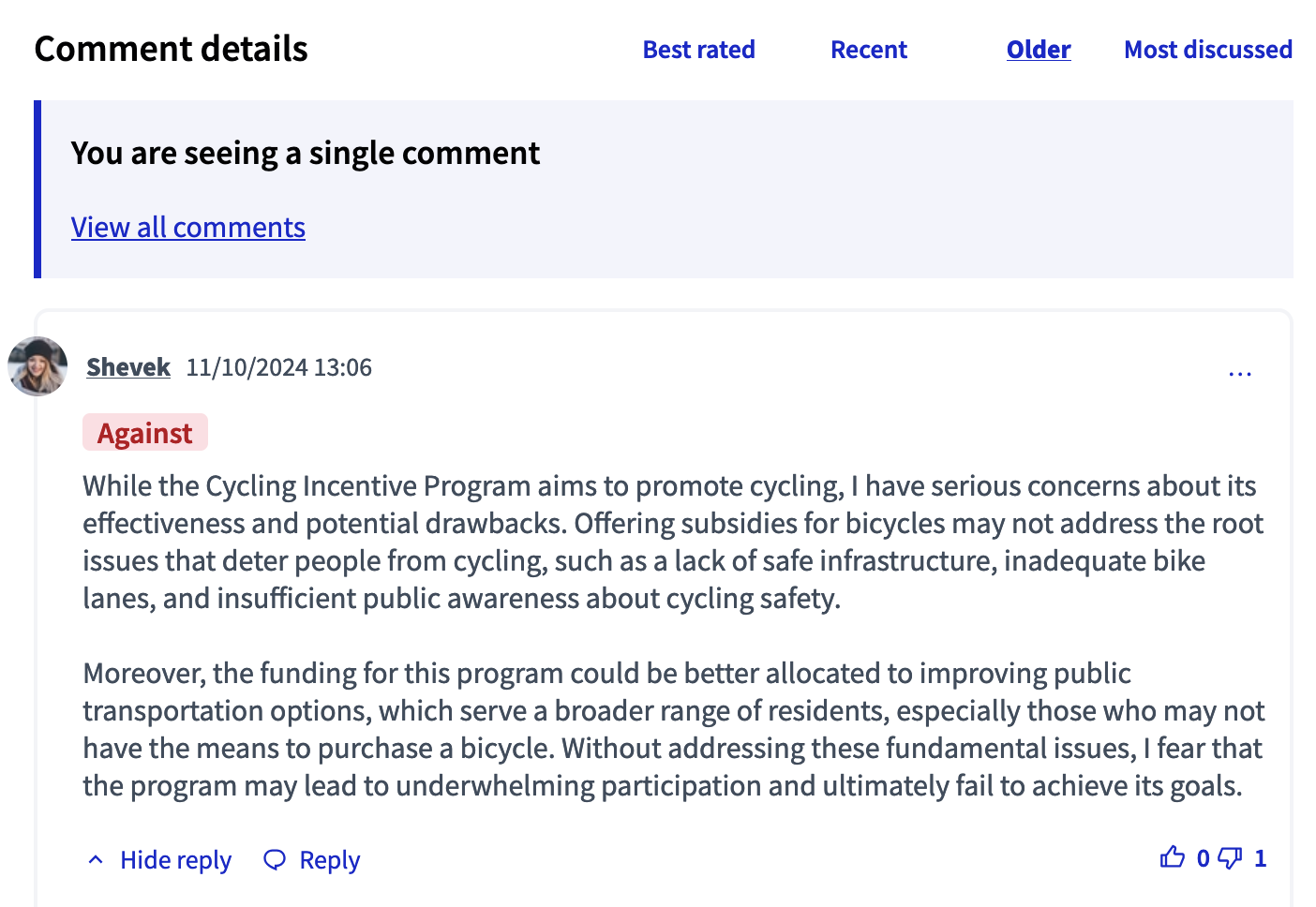Click Shevek's profile avatar
1316x907 pixels.
[x=37, y=366]
